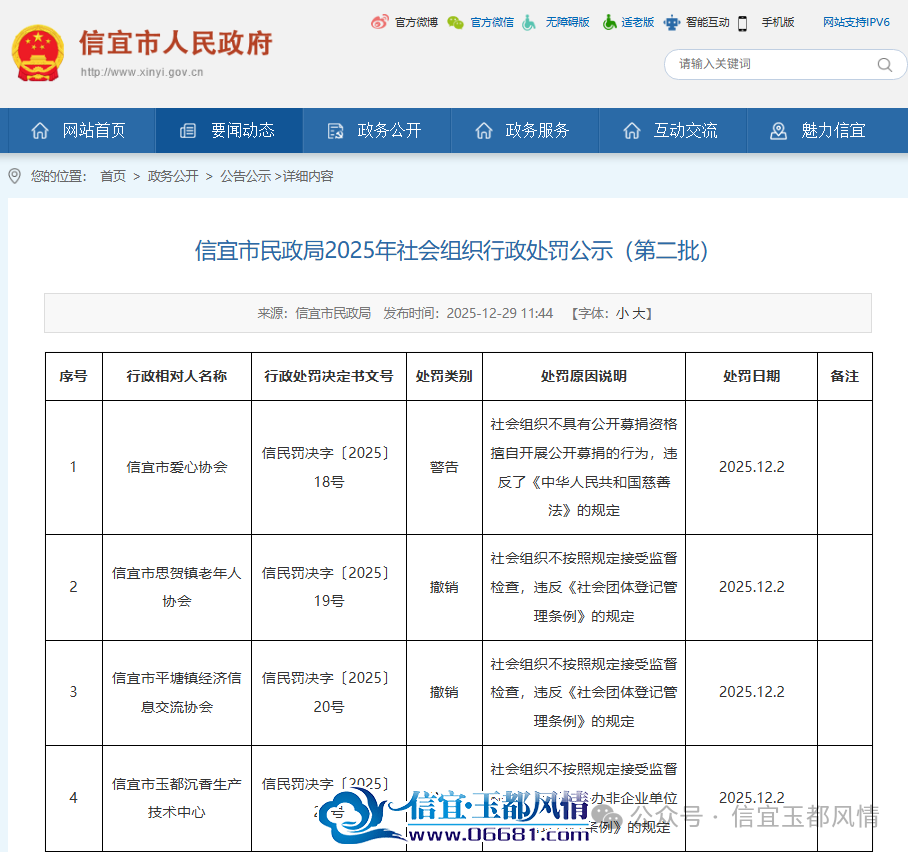
Task: Click the Weibo icon in header
Action: click(x=380, y=22)
